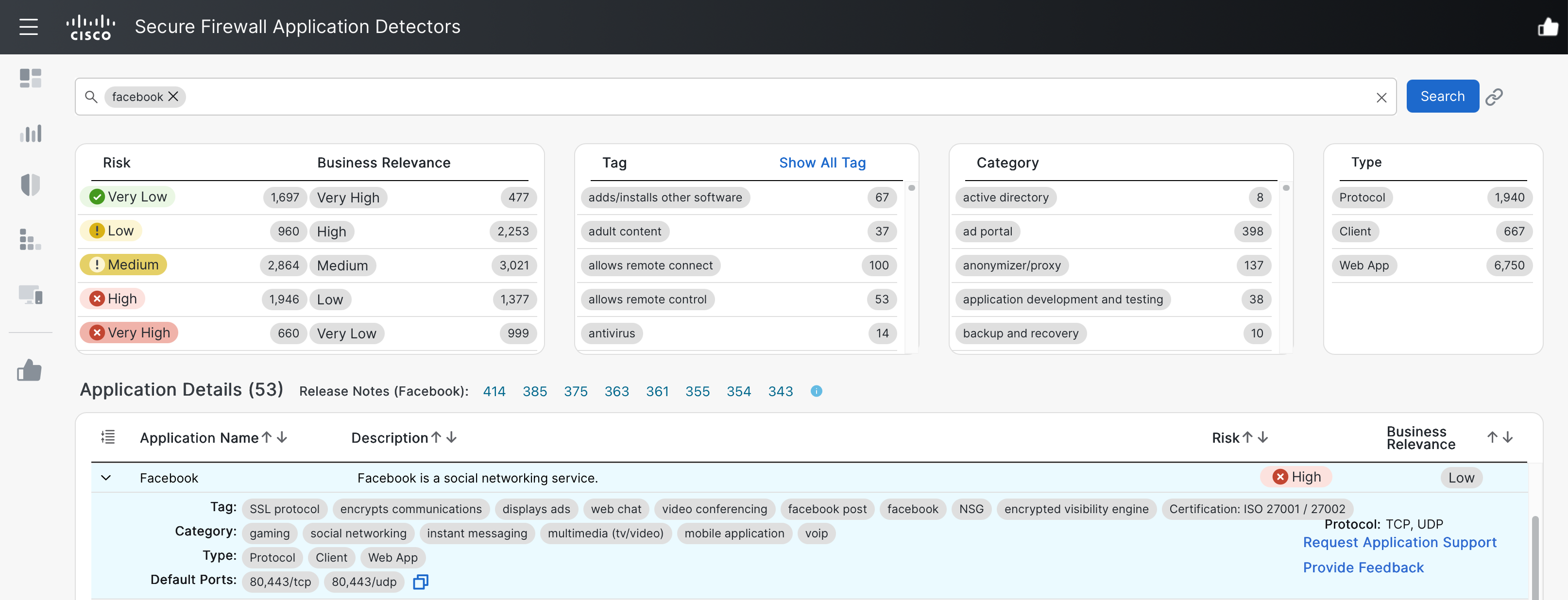Image resolution: width=1568 pixels, height=600 pixels.
Task: Remove the facebook search term chip
Action: coord(173,96)
